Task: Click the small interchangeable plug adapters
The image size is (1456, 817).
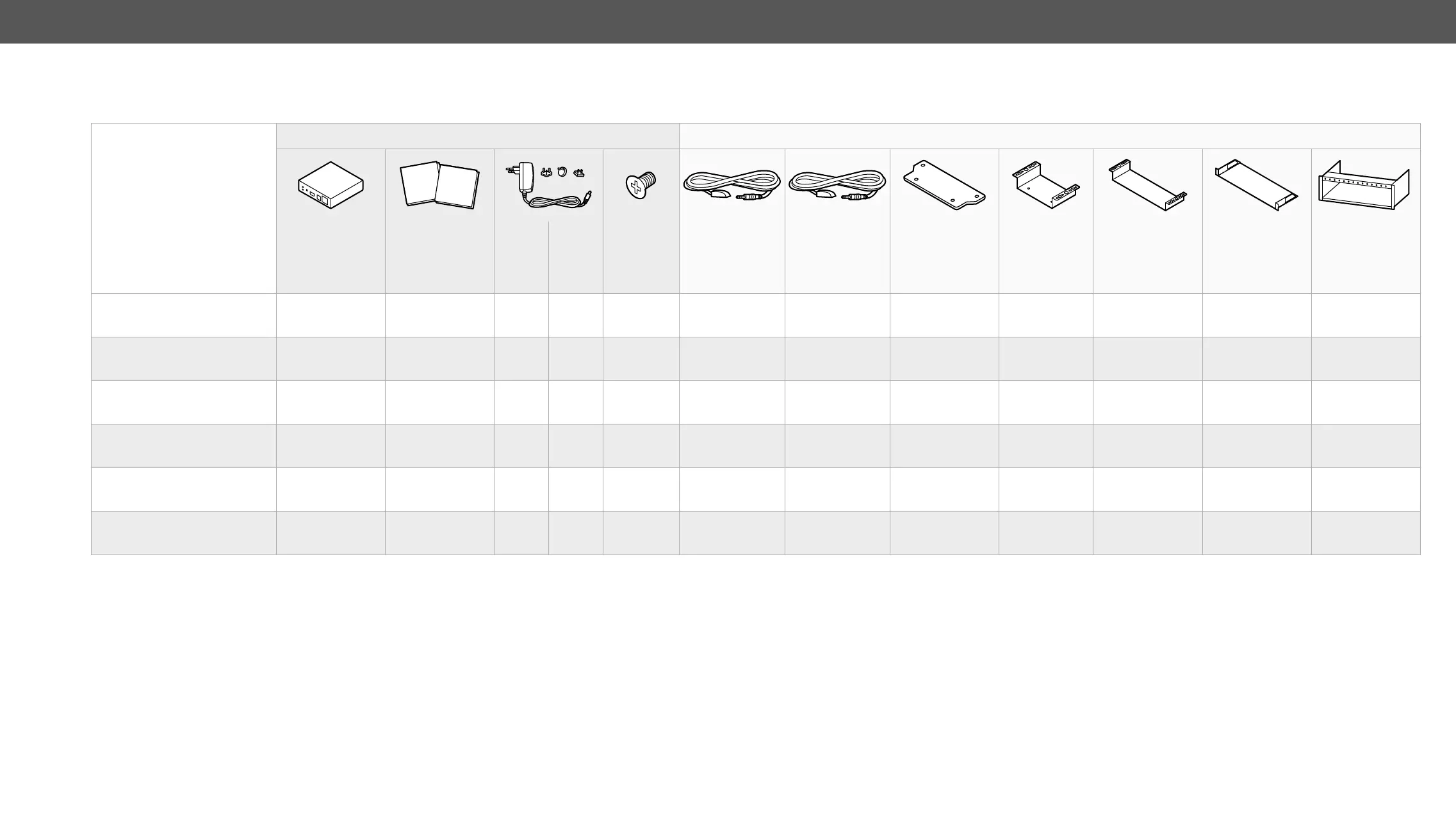Action: (x=563, y=172)
